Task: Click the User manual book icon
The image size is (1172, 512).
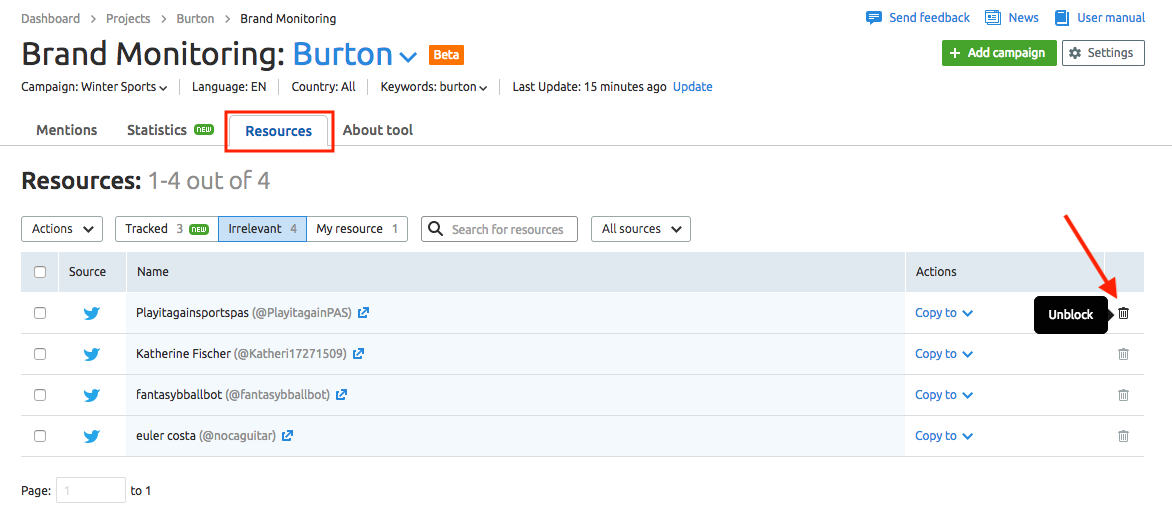Action: tap(1061, 18)
